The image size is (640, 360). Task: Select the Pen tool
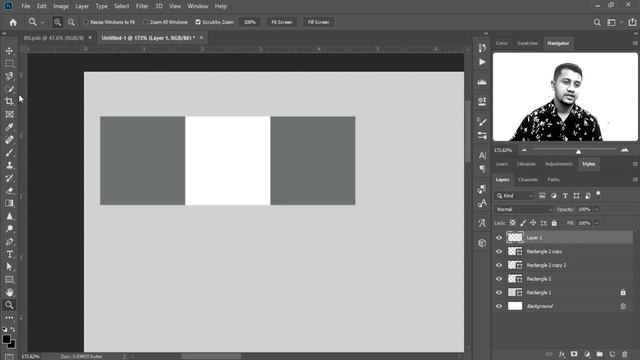(9, 242)
